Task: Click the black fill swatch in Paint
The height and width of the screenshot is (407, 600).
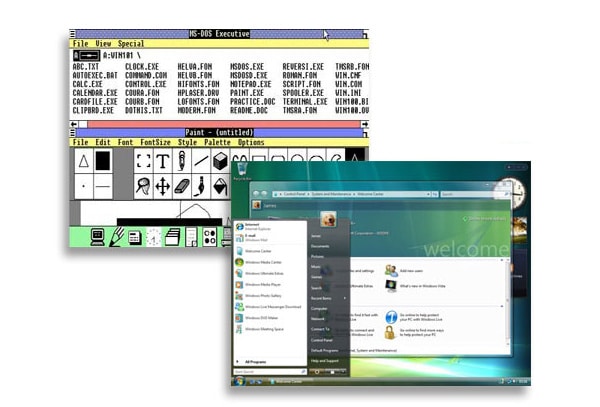Action: point(103,161)
